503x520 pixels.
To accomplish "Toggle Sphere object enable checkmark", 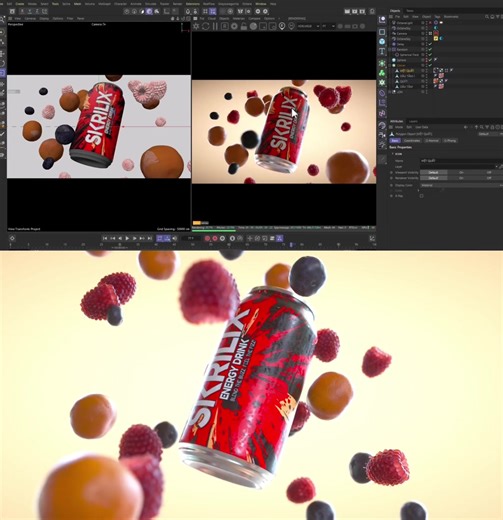I will (430, 60).
